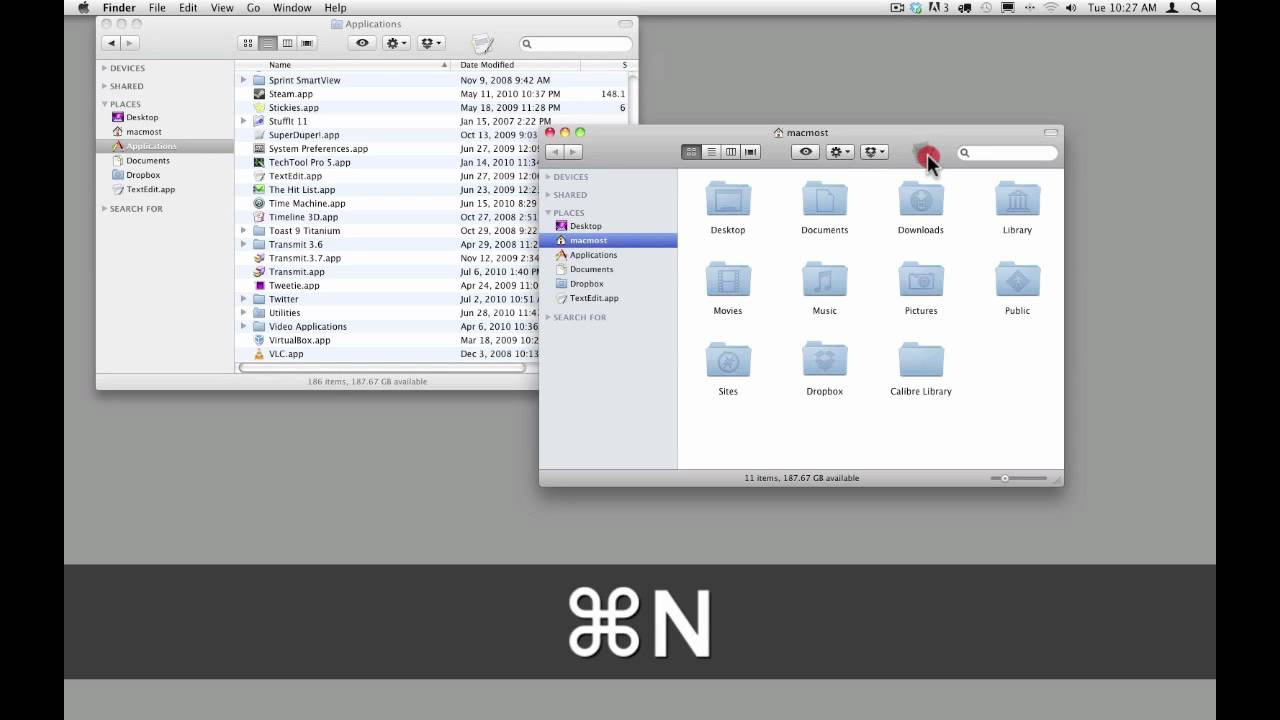Open the Documents folder icon in macmost window
The width and height of the screenshot is (1280, 720).
coord(824,199)
